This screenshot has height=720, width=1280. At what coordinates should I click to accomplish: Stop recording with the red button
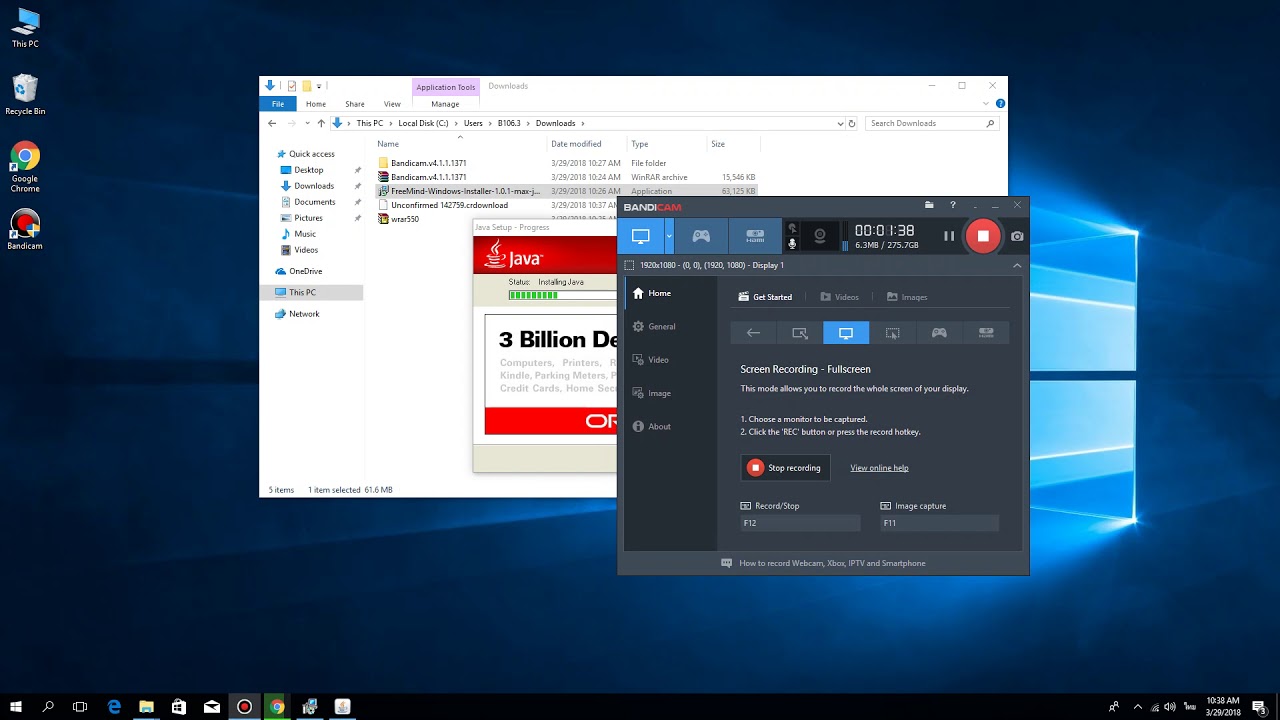983,236
